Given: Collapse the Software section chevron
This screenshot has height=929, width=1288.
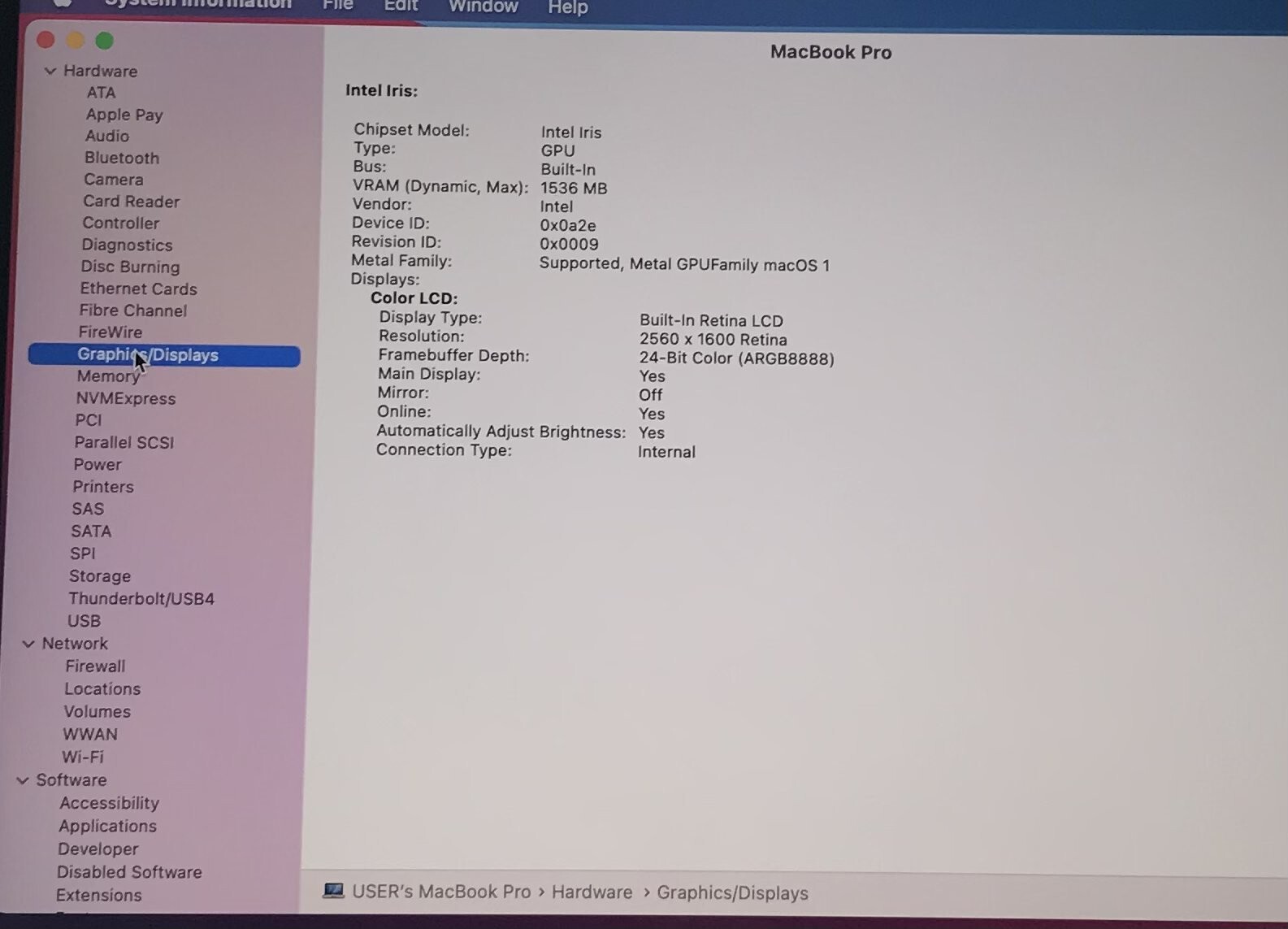Looking at the screenshot, I should click(23, 780).
